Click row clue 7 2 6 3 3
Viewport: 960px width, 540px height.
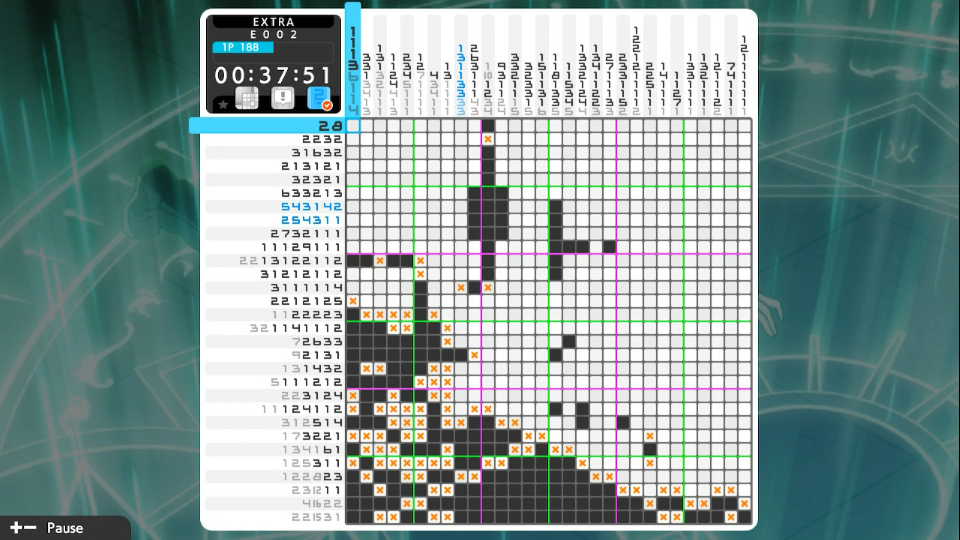click(x=317, y=341)
